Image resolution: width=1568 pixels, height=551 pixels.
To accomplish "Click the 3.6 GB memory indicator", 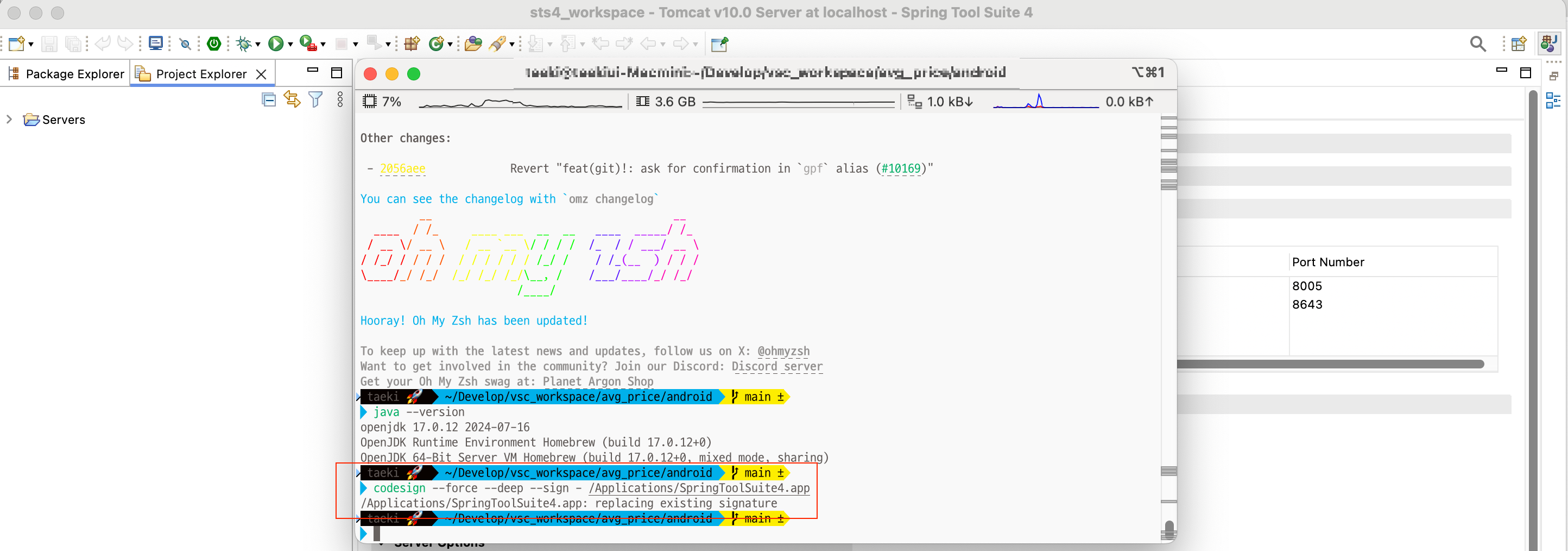I will pos(666,102).
